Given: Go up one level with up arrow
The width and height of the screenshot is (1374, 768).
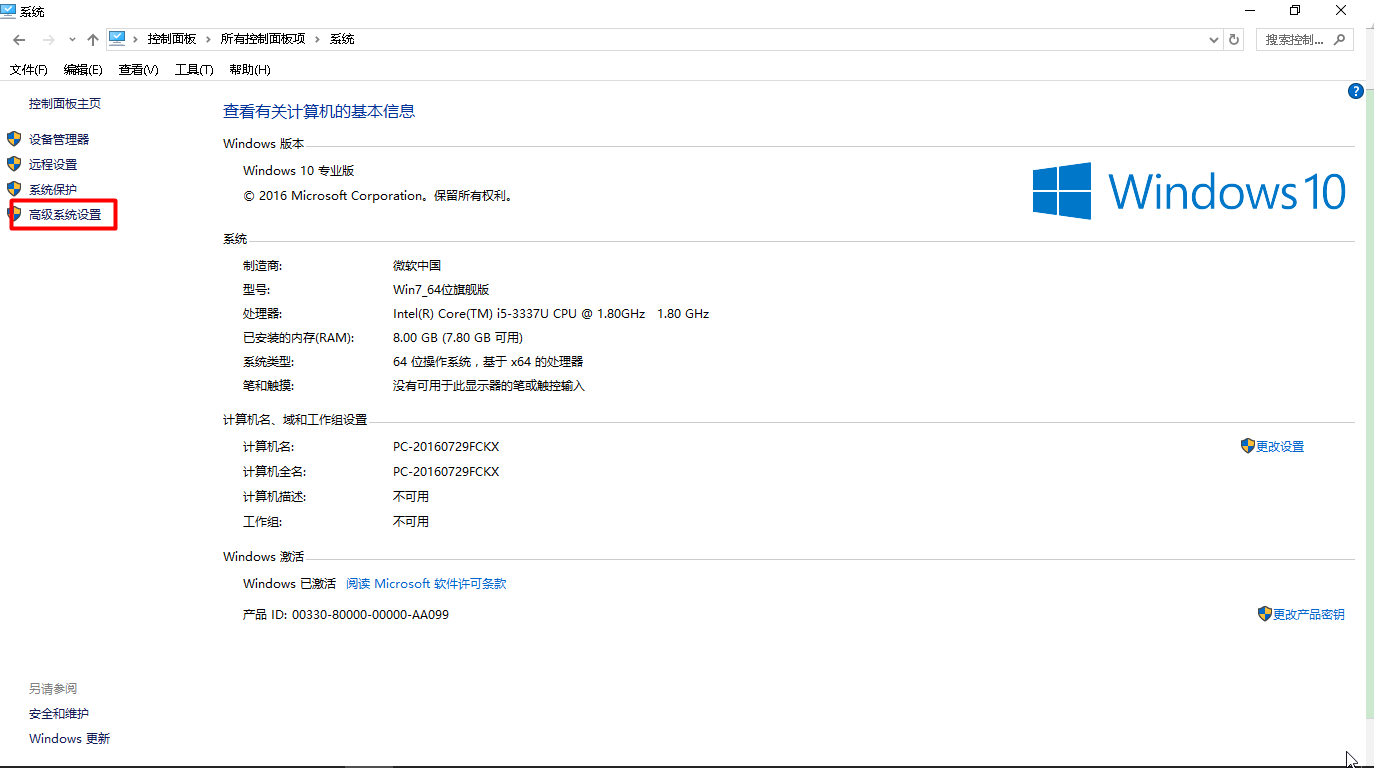Looking at the screenshot, I should pos(93,39).
